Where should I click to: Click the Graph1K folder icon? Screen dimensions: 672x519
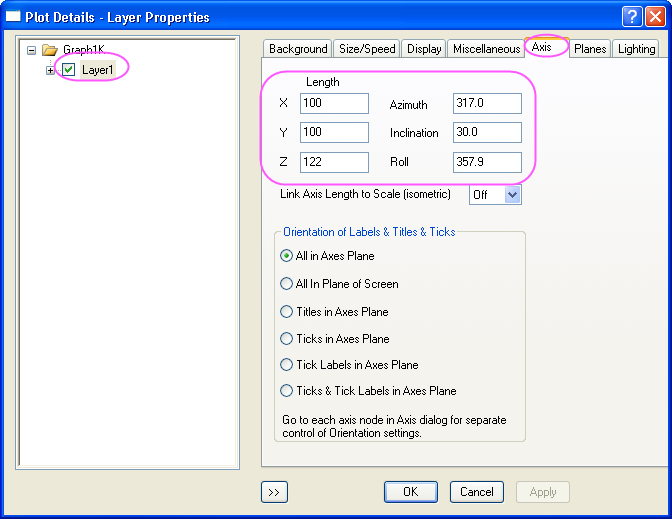tap(50, 49)
